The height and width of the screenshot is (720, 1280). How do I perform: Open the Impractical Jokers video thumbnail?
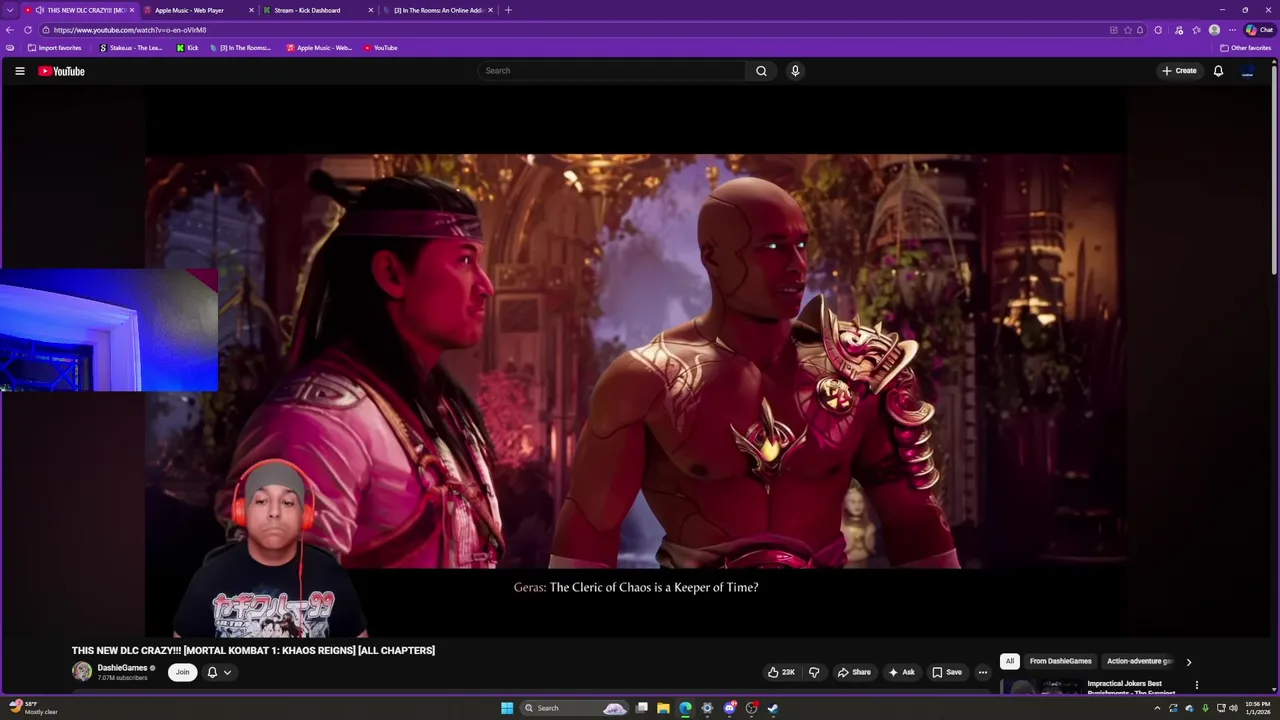(1040, 687)
